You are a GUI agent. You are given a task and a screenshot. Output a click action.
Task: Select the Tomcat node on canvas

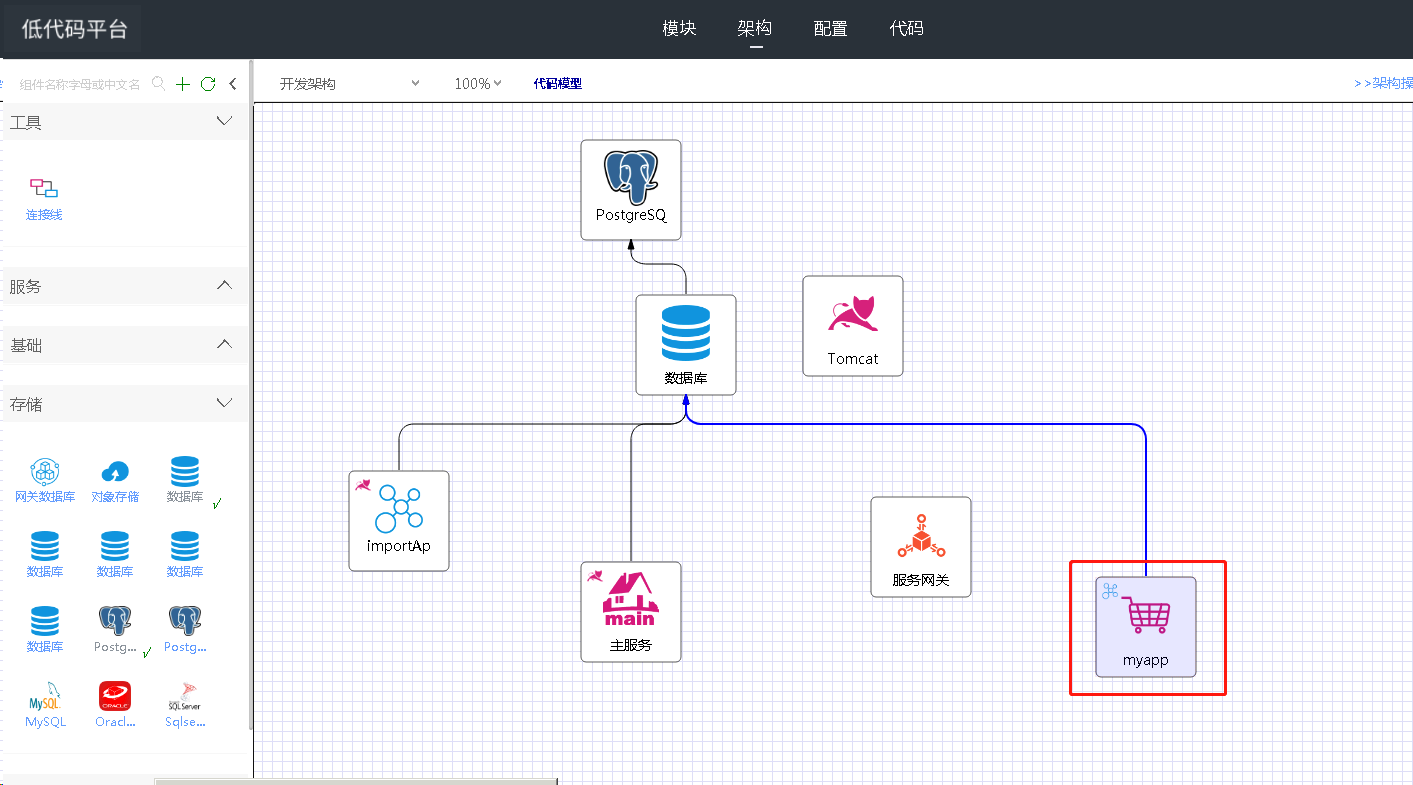[852, 326]
